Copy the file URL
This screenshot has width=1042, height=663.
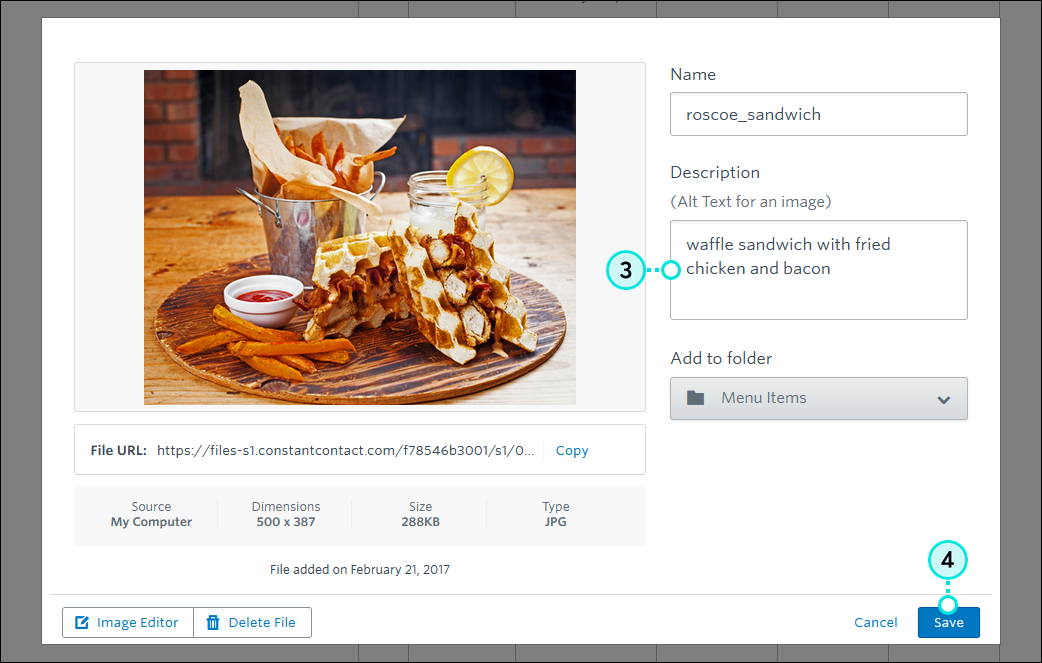[x=571, y=450]
